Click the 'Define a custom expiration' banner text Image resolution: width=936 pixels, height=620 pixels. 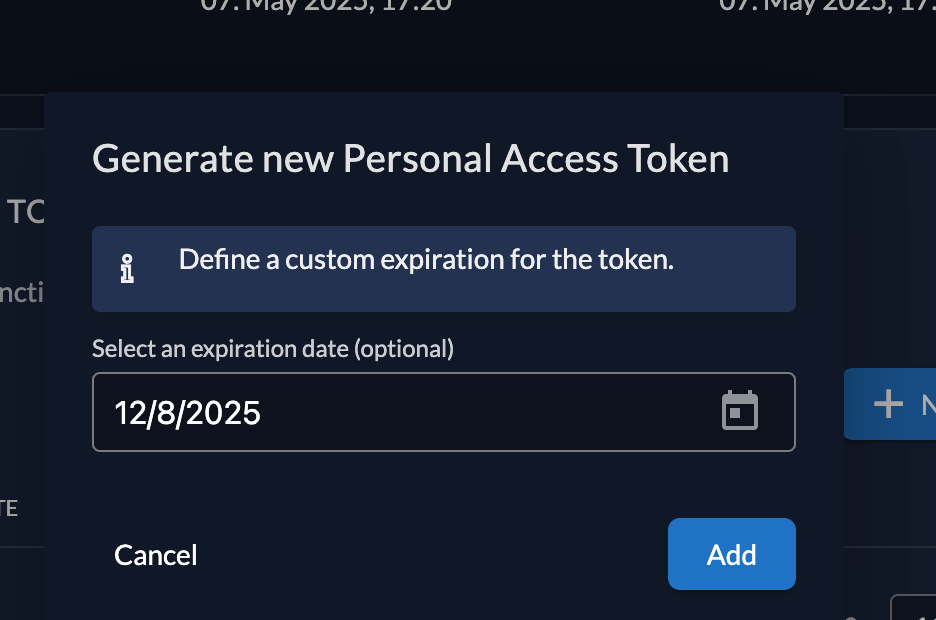(426, 260)
